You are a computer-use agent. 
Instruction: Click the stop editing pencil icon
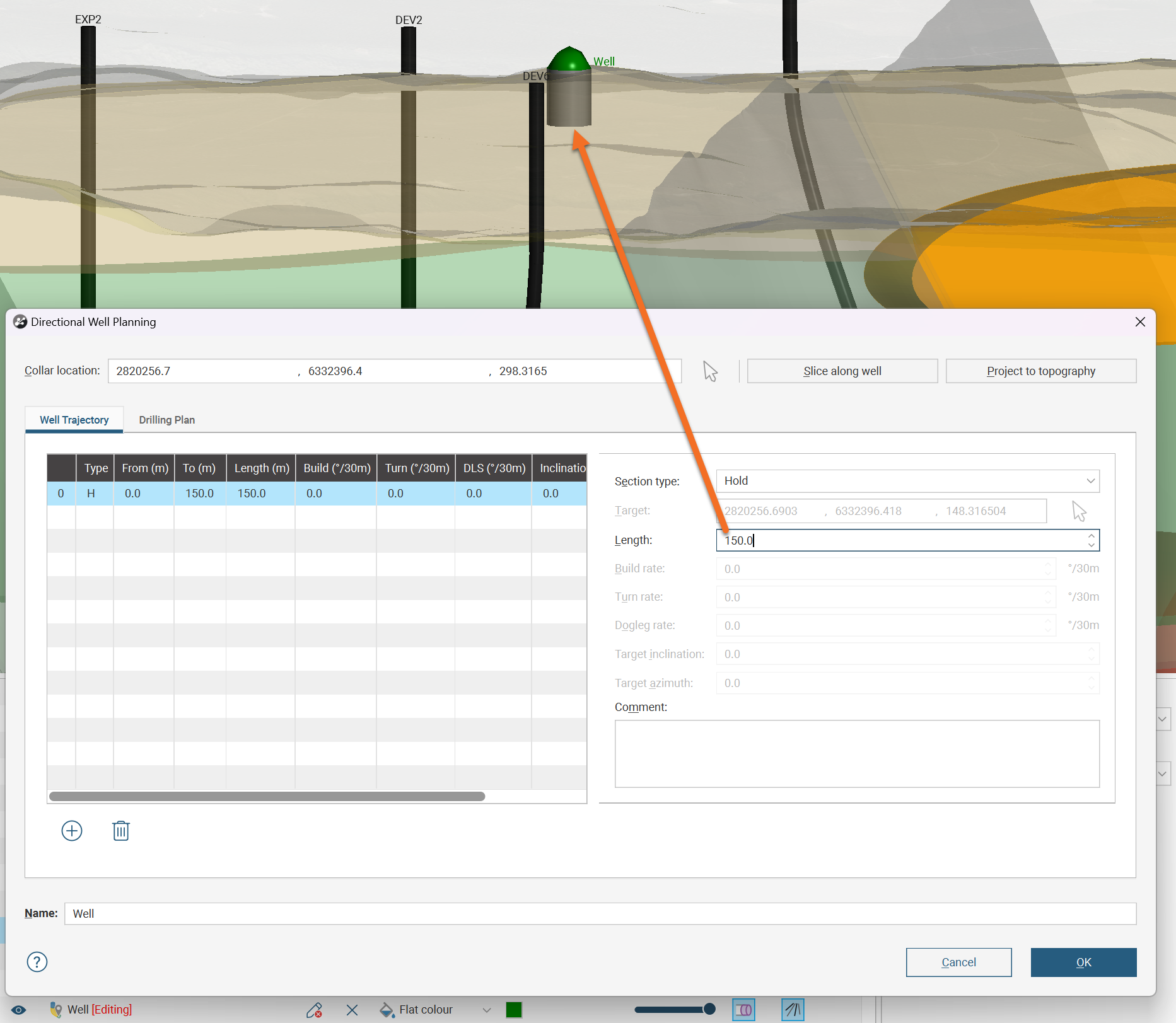(x=314, y=1010)
